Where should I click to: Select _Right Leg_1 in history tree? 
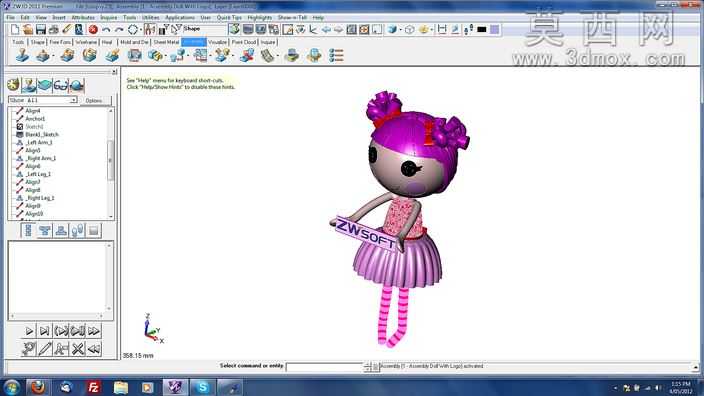40,198
